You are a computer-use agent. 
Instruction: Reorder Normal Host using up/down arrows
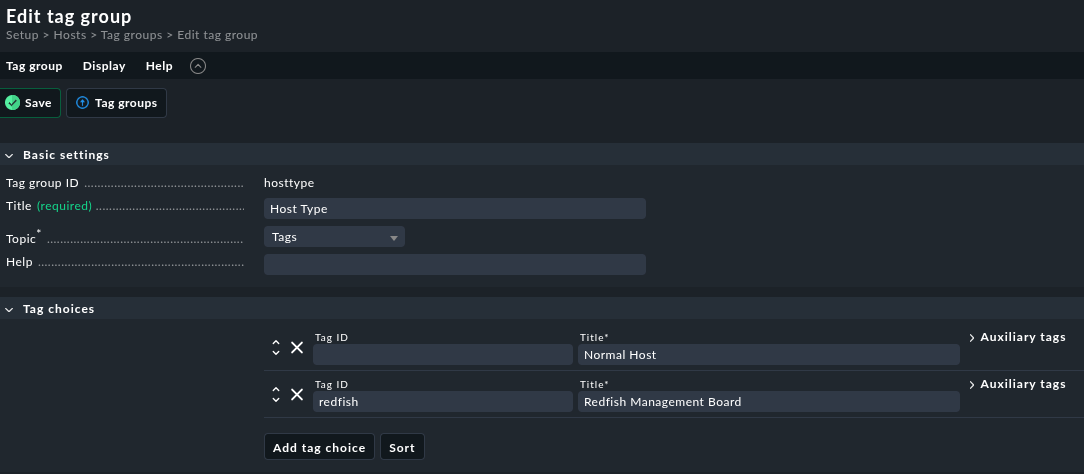click(276, 348)
